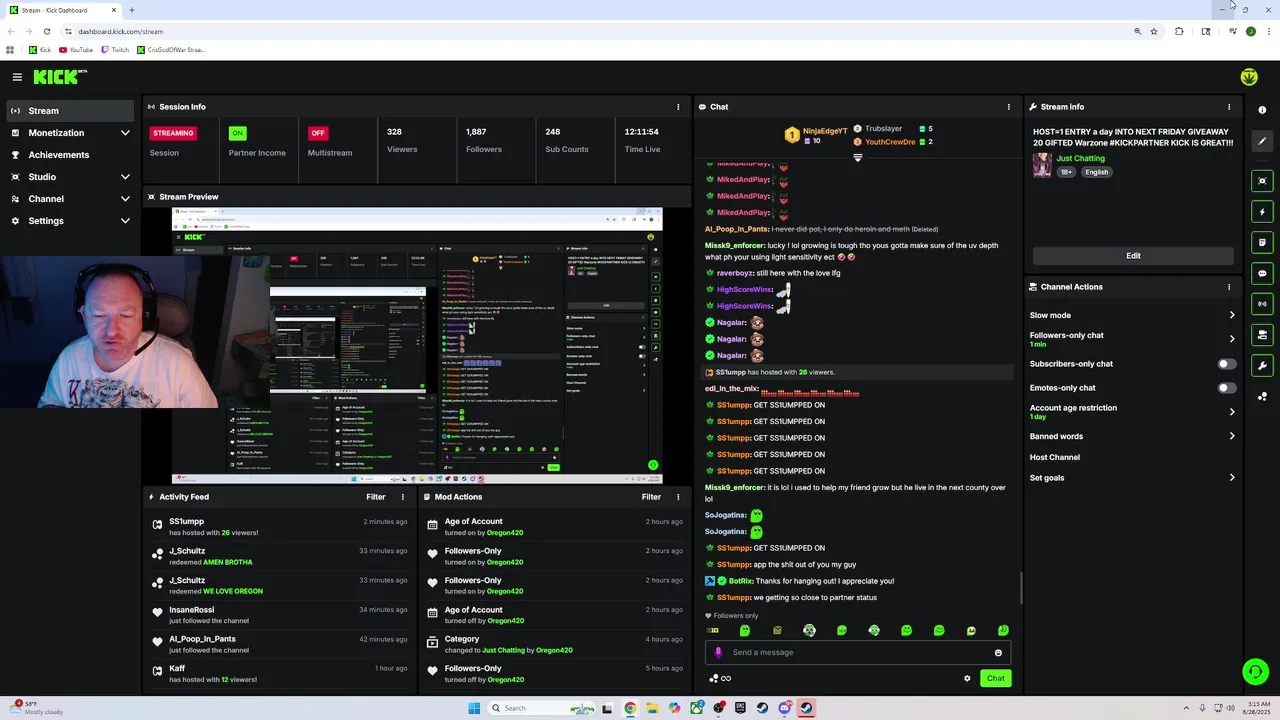Image resolution: width=1280 pixels, height=720 pixels.
Task: Toggle Subscribers-only chat switch
Action: point(1226,364)
